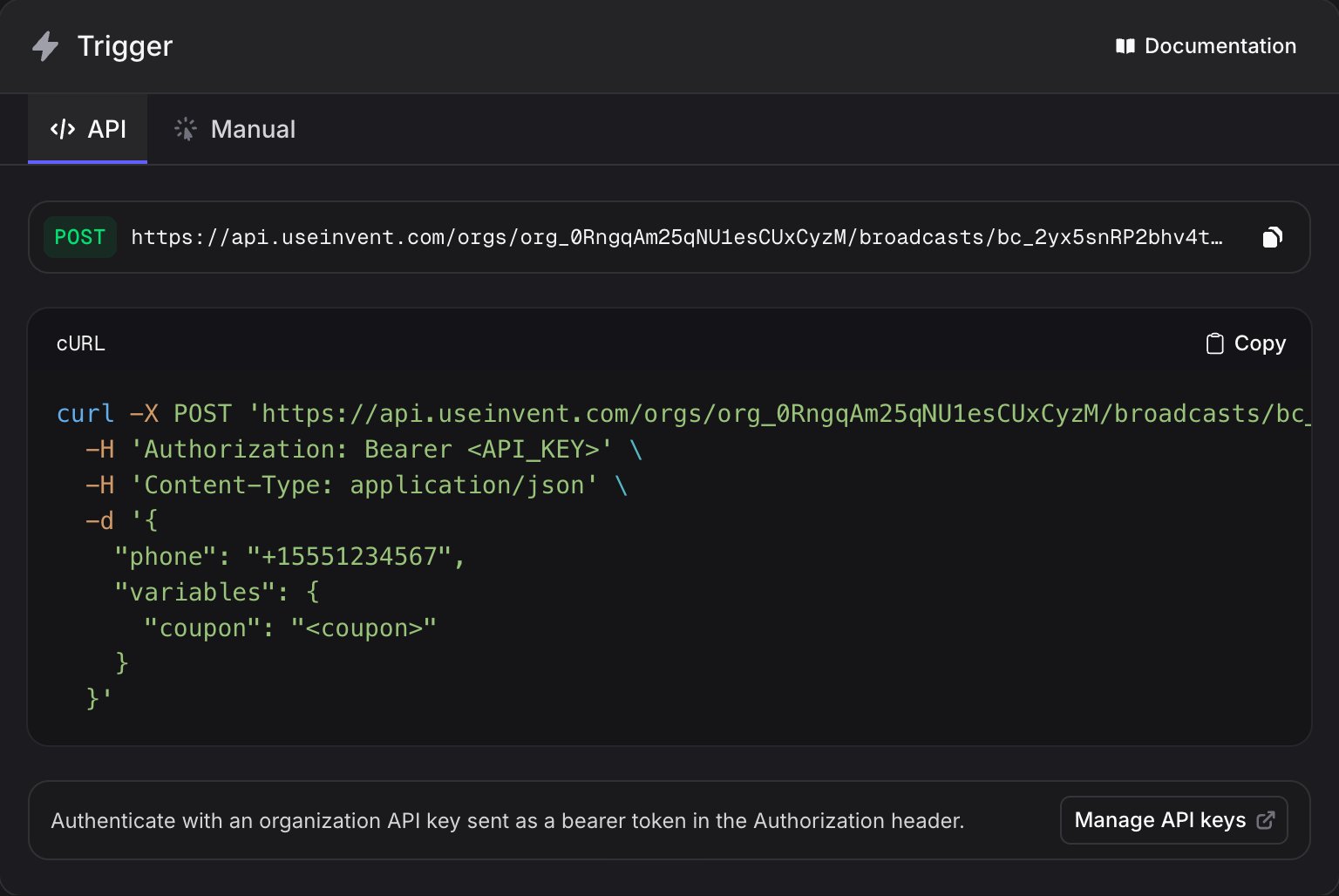
Task: Click the "coupon": "<coupon>" line
Action: pos(290,628)
